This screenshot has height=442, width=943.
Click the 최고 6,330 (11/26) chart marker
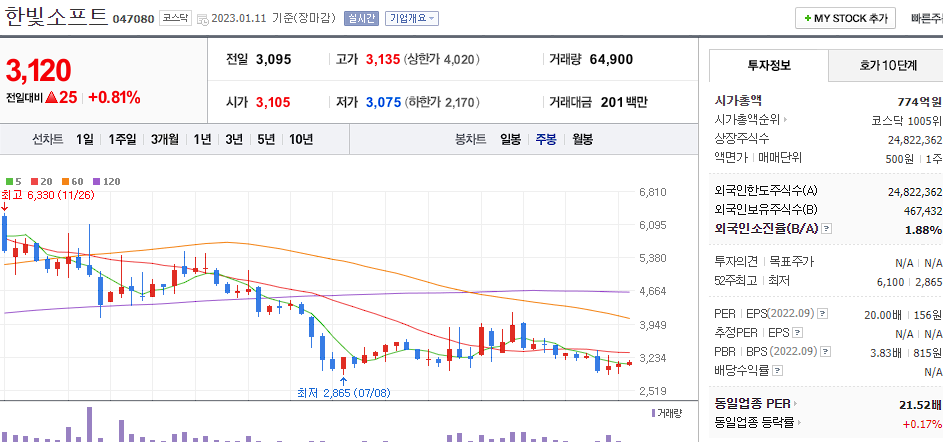48,195
